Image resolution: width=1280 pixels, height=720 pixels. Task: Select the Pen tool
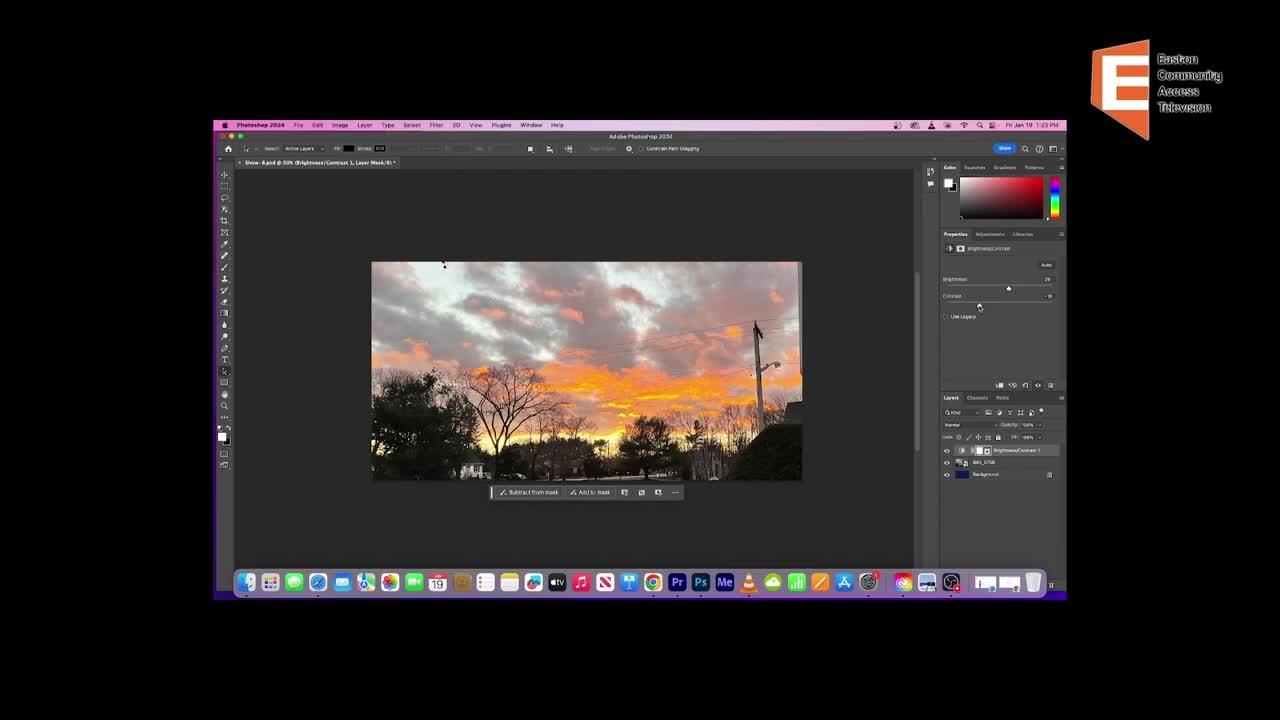tap(224, 348)
